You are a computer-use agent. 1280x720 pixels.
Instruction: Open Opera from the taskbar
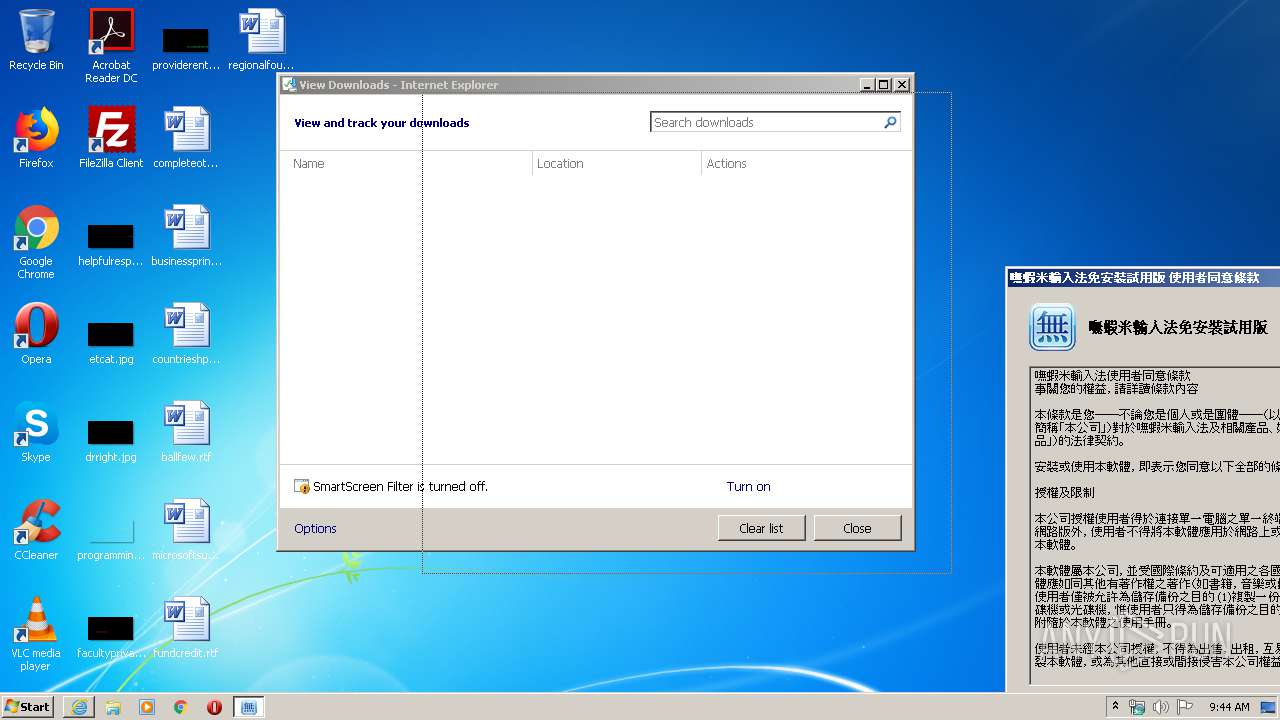click(214, 707)
